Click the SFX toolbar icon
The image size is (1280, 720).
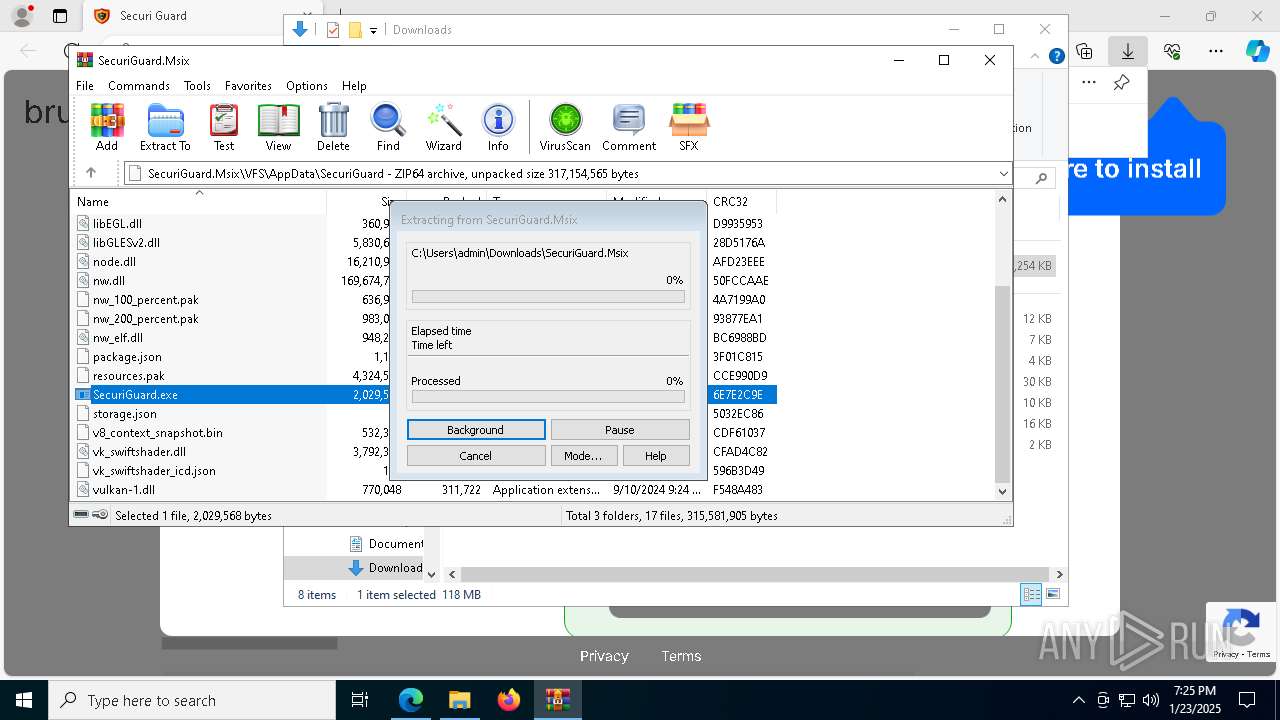[x=689, y=127]
